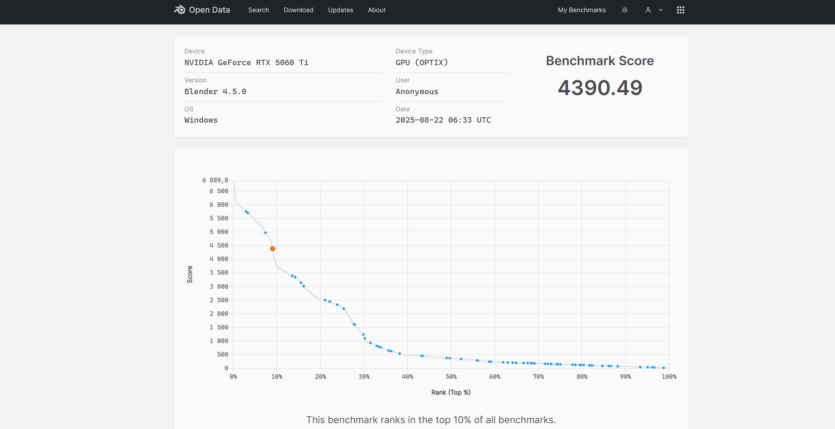Click the Benchmark Score heading
This screenshot has width=835, height=429.
coord(600,61)
